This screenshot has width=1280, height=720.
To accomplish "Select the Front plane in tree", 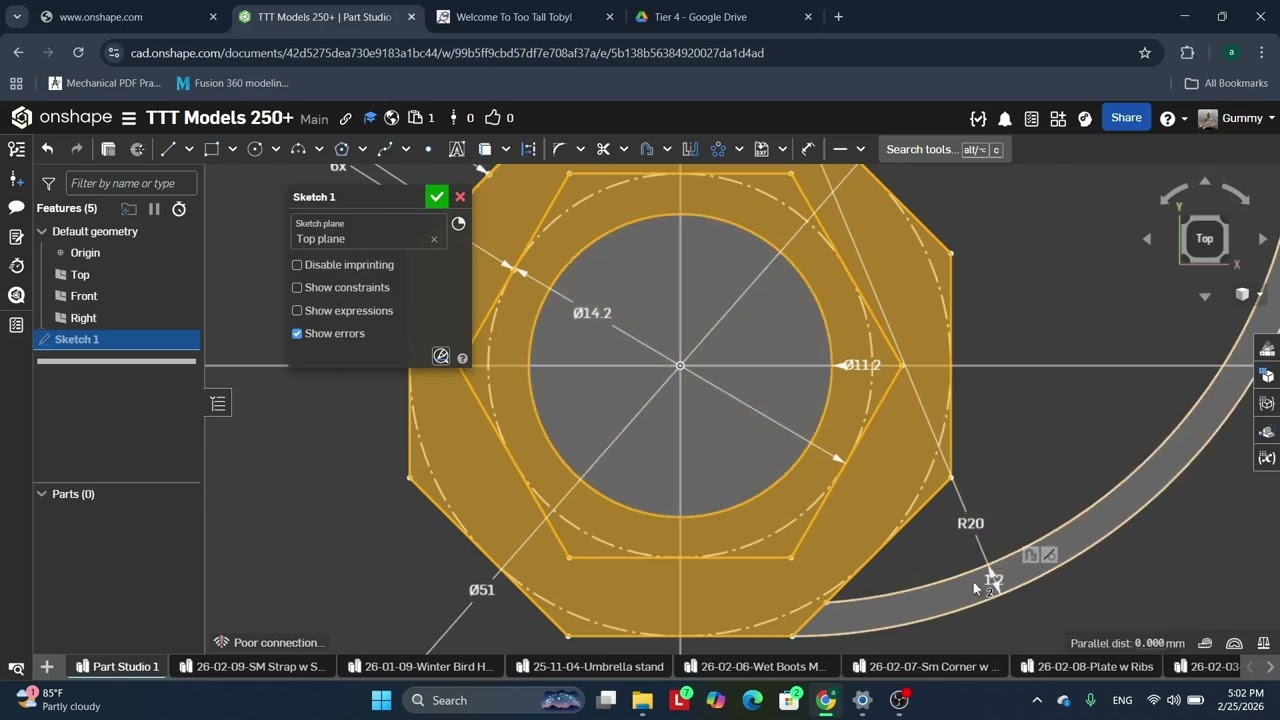I will 84,296.
